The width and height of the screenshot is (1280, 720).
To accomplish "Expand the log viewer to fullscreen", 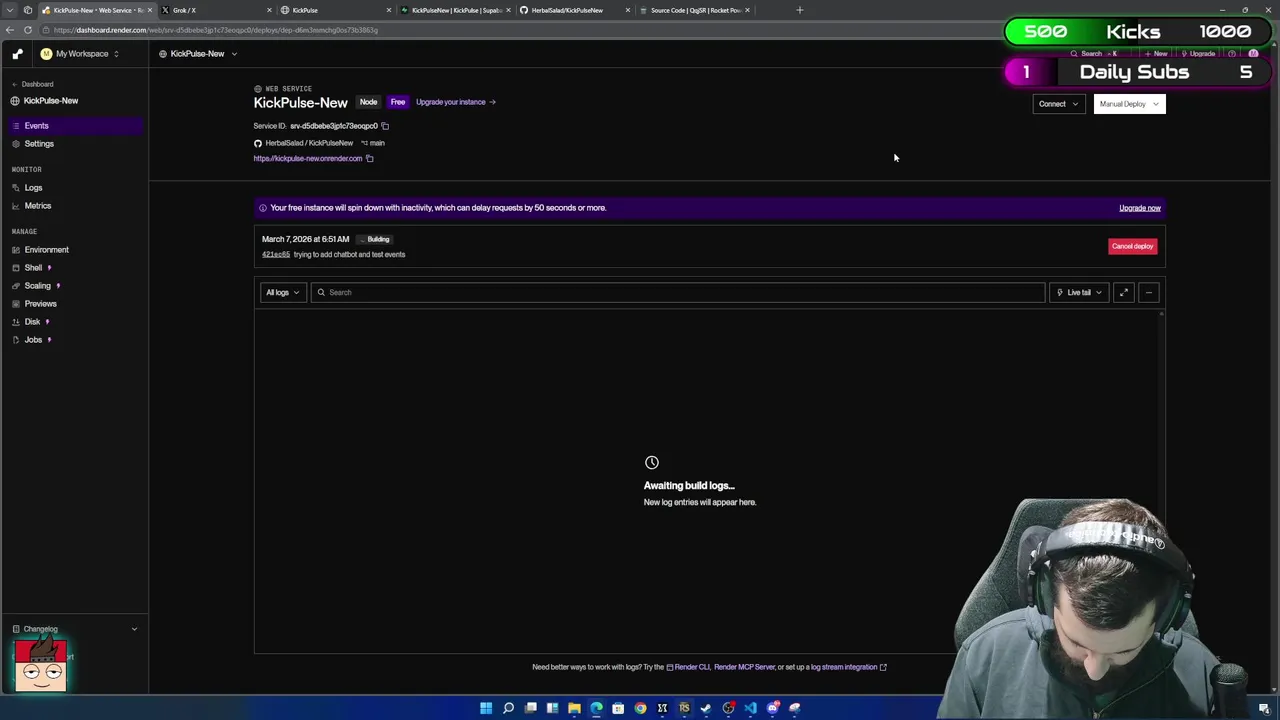I will [x=1124, y=292].
